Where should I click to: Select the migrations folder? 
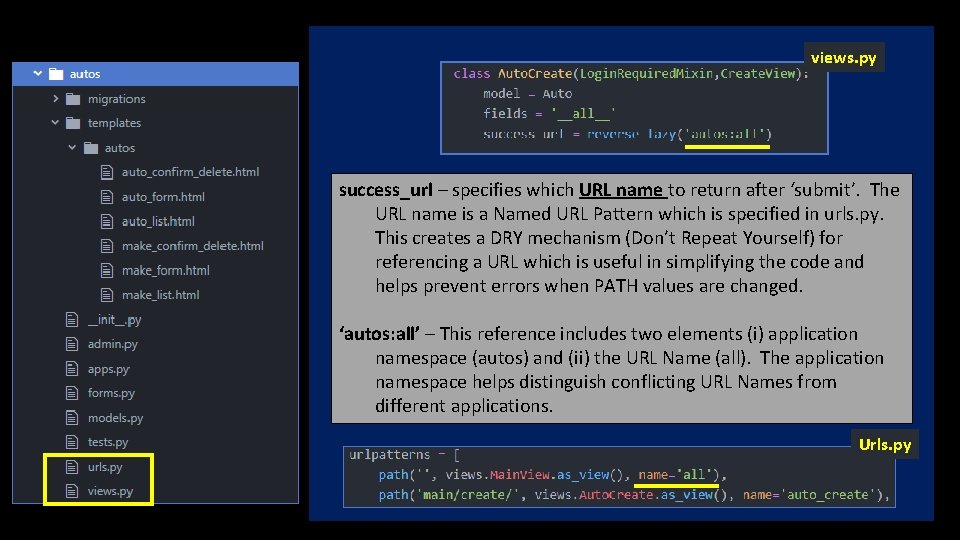116,99
